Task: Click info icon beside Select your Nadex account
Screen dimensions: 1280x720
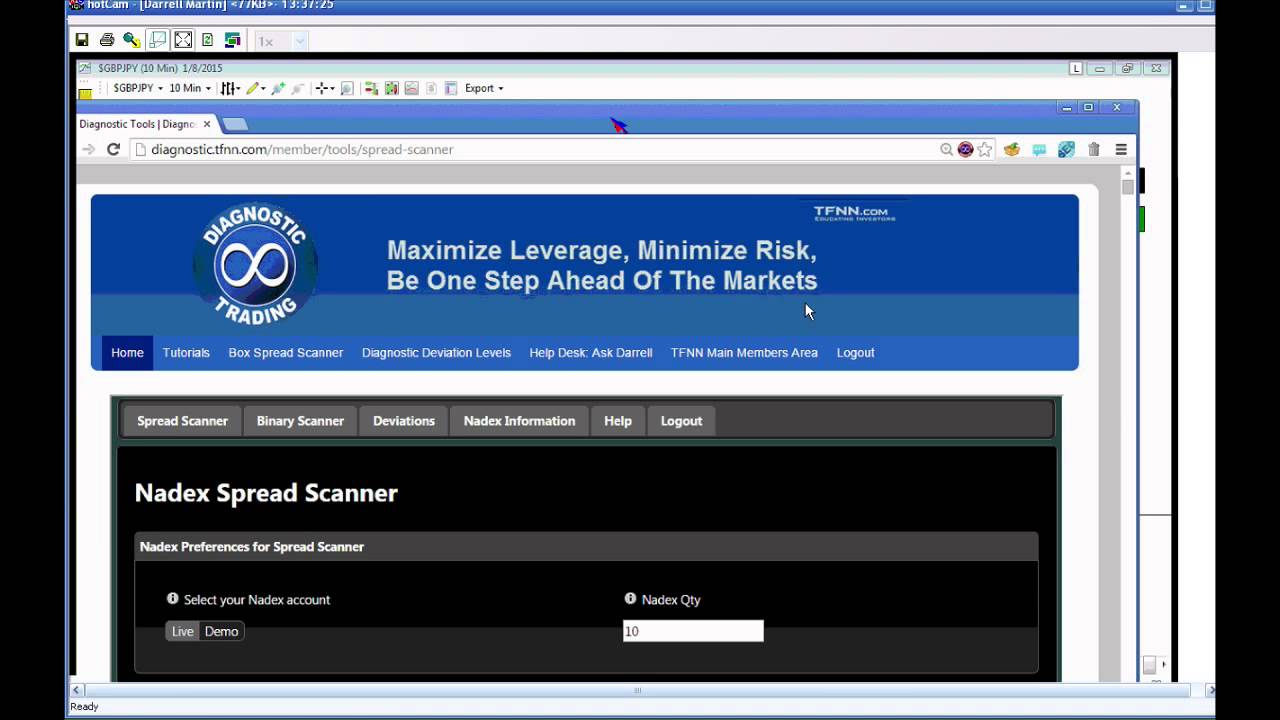Action: (x=172, y=598)
